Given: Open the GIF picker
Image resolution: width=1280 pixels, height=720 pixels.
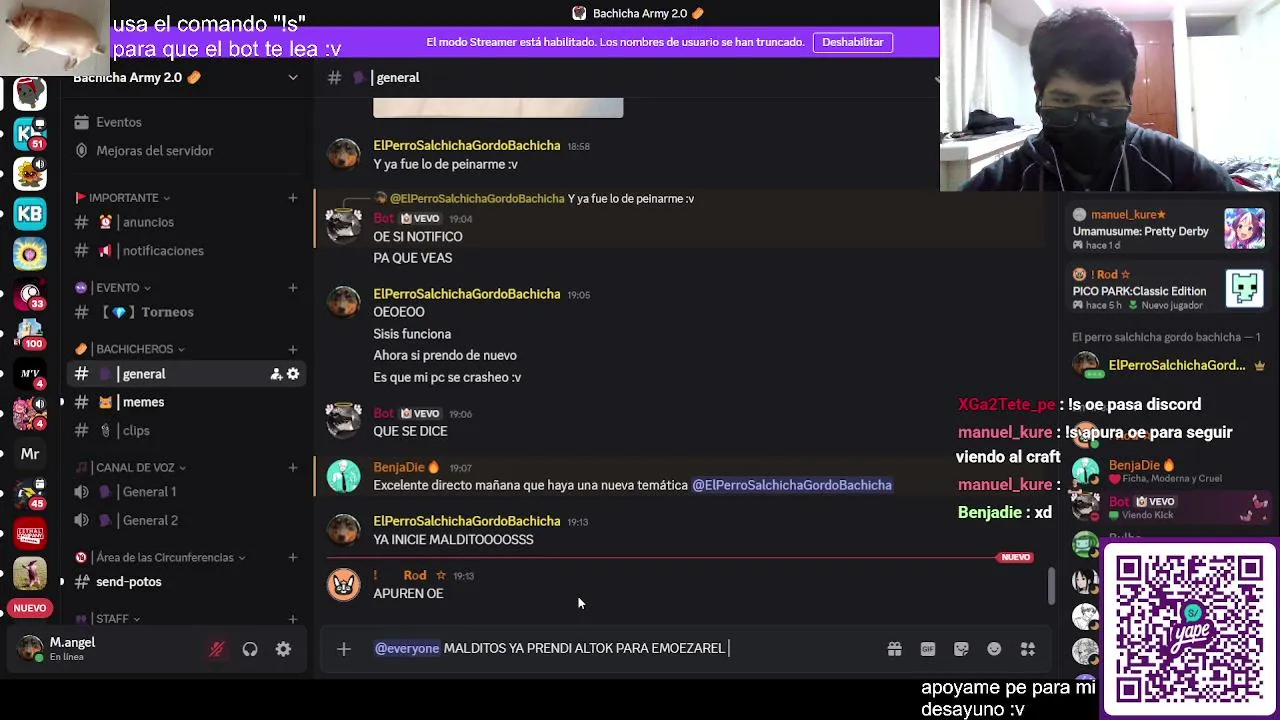Looking at the screenshot, I should point(927,649).
